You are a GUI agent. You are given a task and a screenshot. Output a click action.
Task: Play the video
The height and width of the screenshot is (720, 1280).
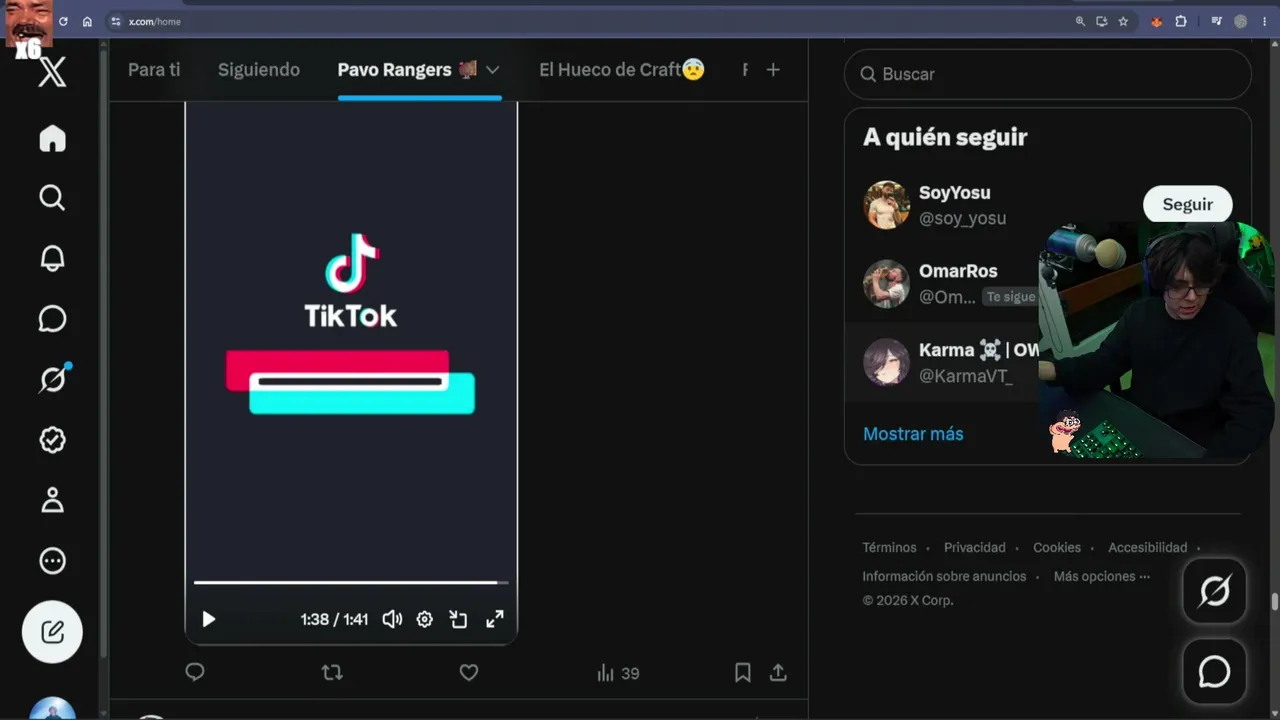pos(209,619)
